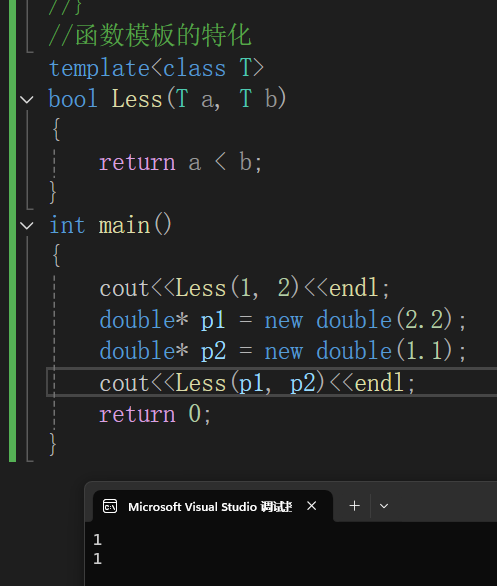497x586 pixels.
Task: Open a new terminal tab with plus
Action: coord(354,506)
